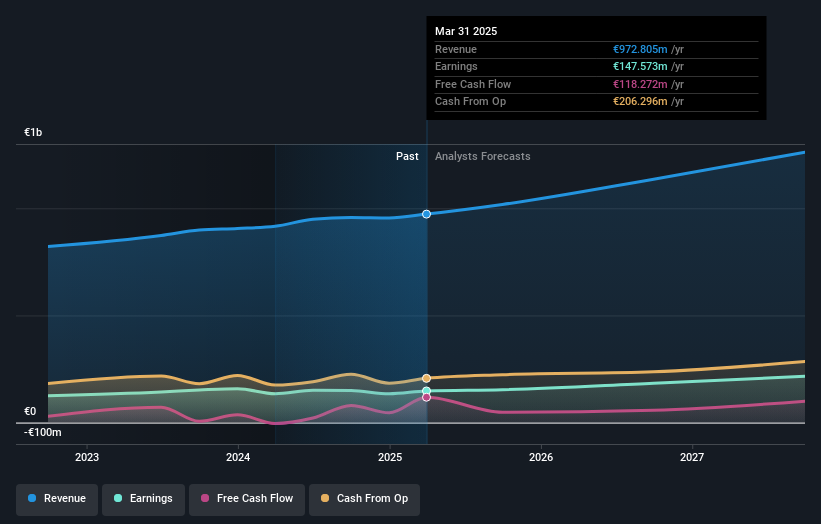821x524 pixels.
Task: Click the Cash From Op tooltip row label
Action: point(471,102)
